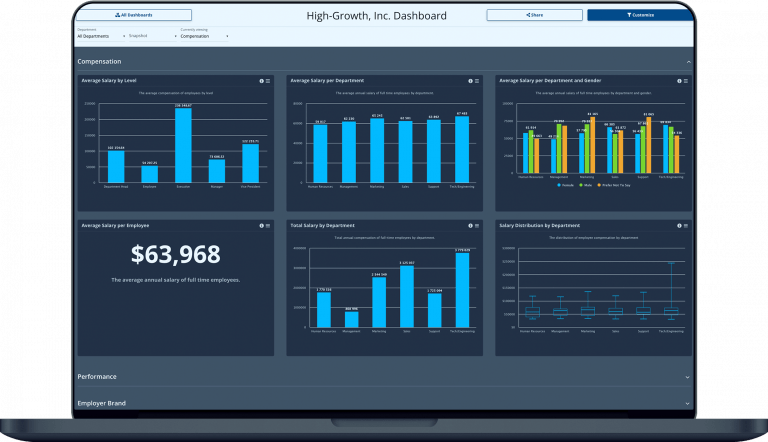
Task: Click the Share button
Action: [533, 16]
